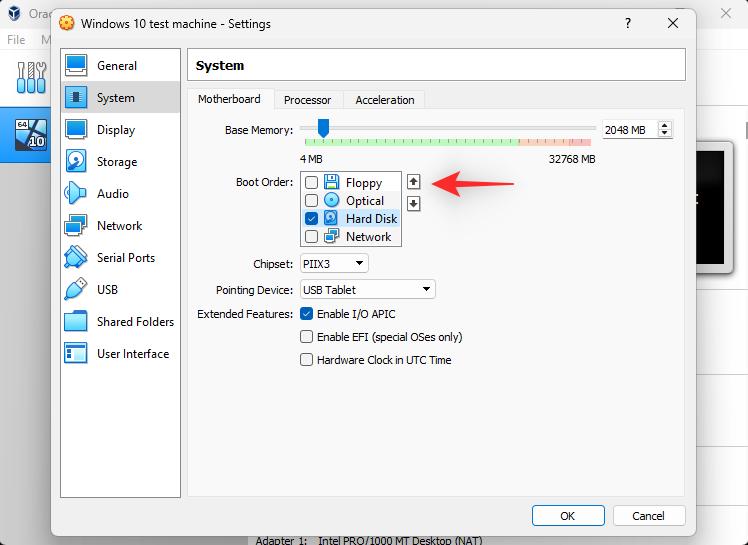The image size is (748, 545).
Task: Enable Optical in boot order
Action: 312,200
